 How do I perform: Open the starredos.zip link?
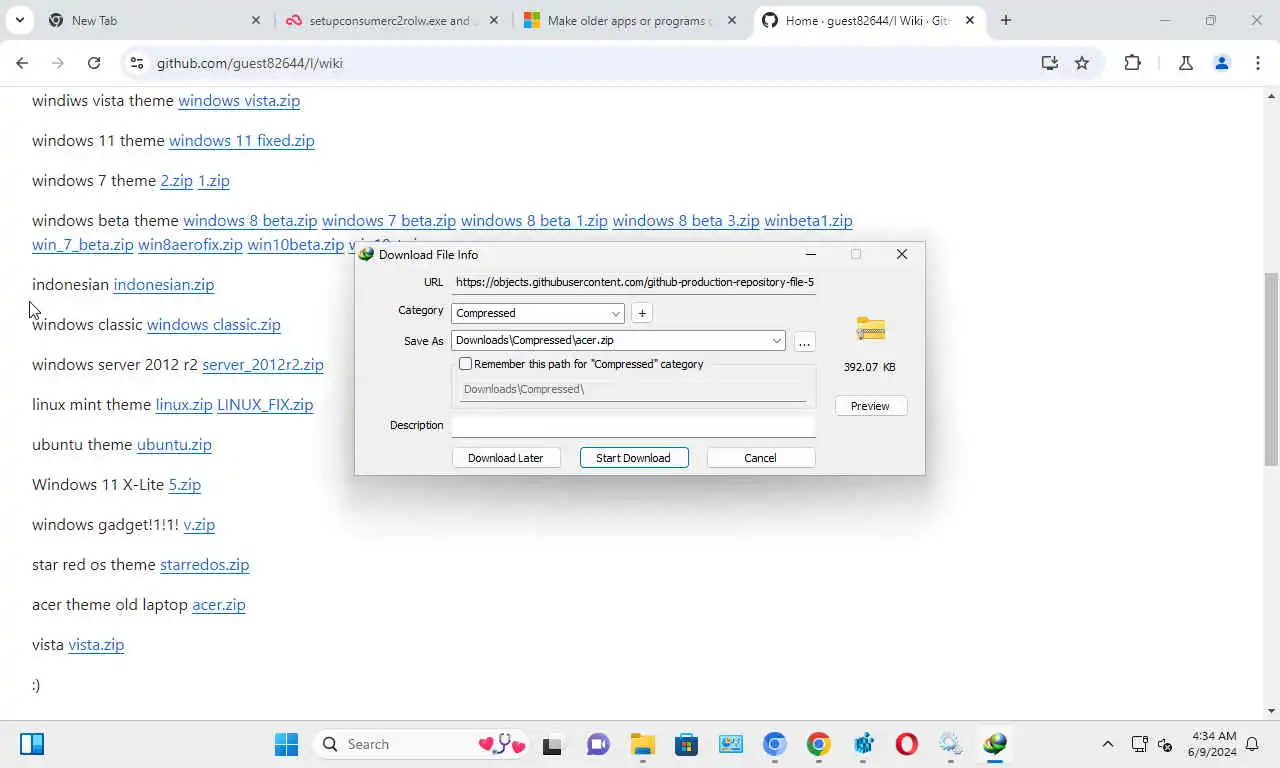click(205, 565)
